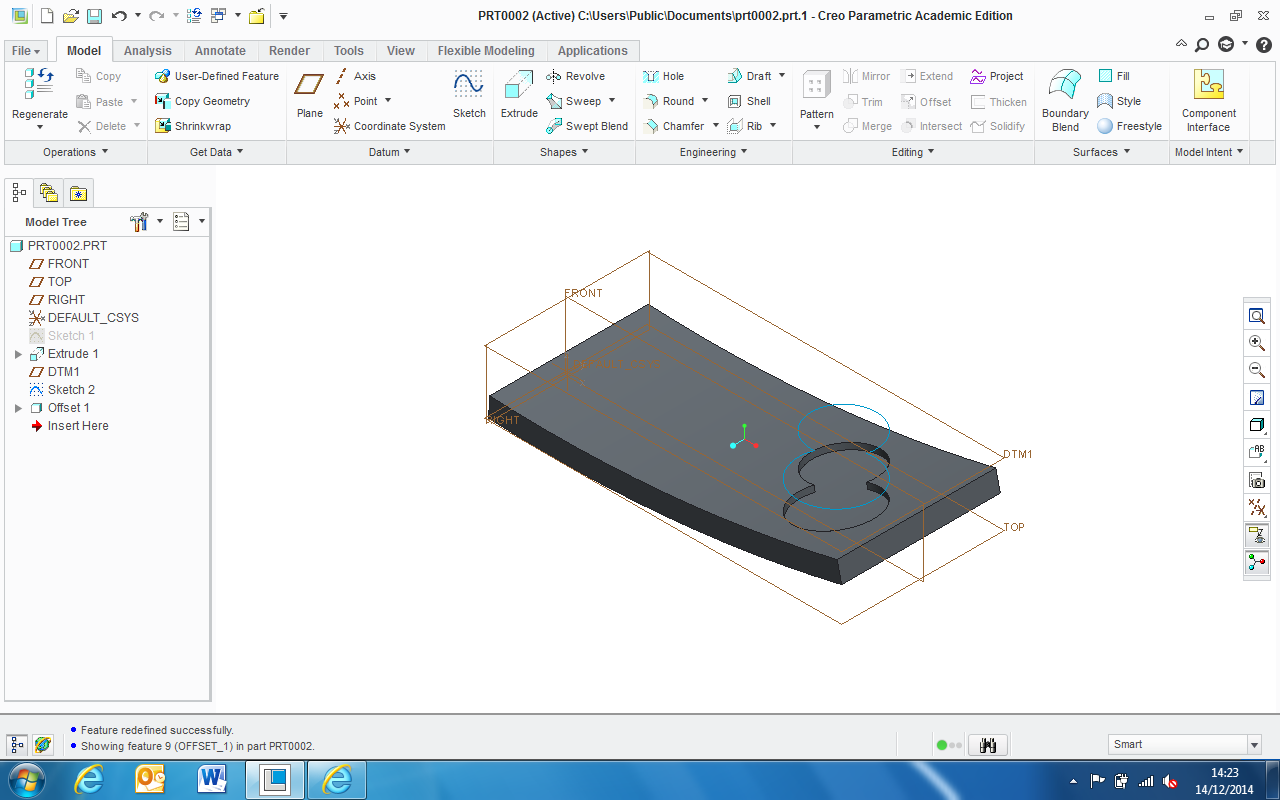Screen dimensions: 1280x800
Task: Select the Project tool
Action: (x=997, y=76)
